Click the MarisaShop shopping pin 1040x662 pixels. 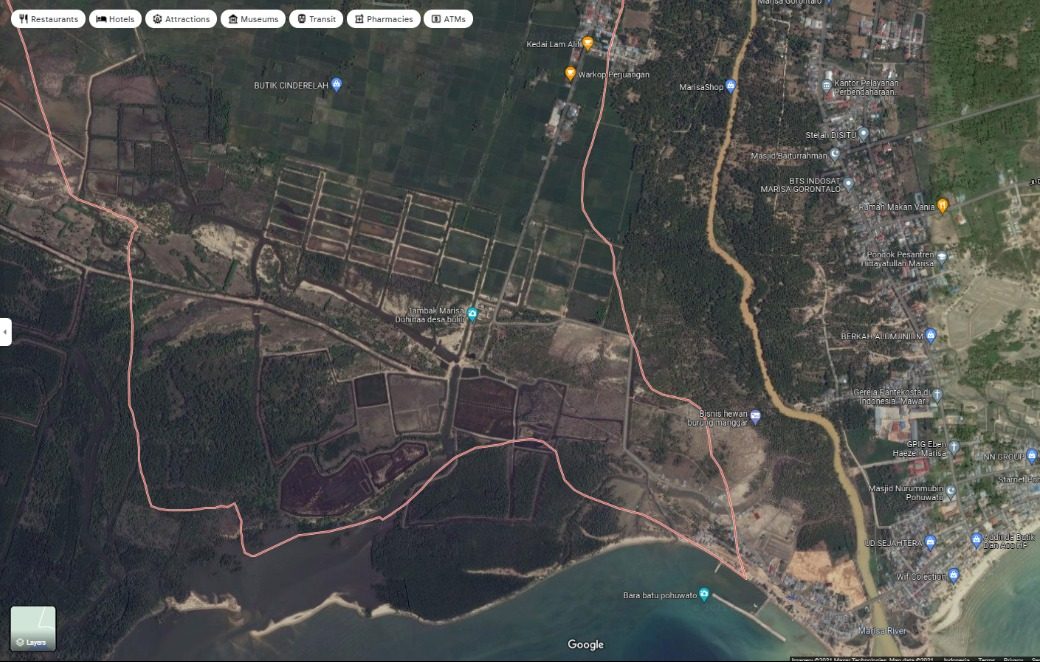(731, 87)
